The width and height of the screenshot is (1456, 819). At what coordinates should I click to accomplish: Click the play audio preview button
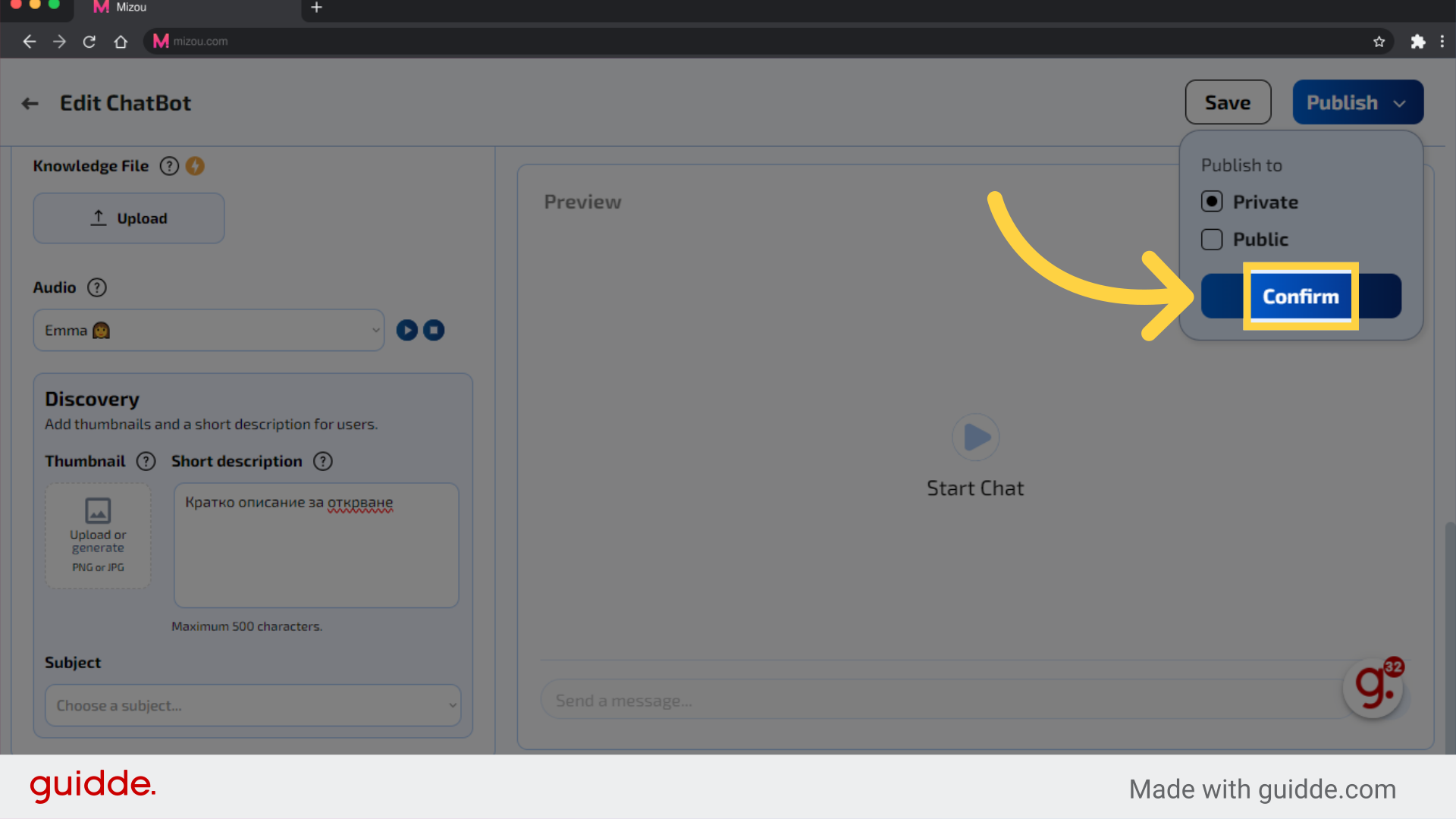(x=407, y=330)
